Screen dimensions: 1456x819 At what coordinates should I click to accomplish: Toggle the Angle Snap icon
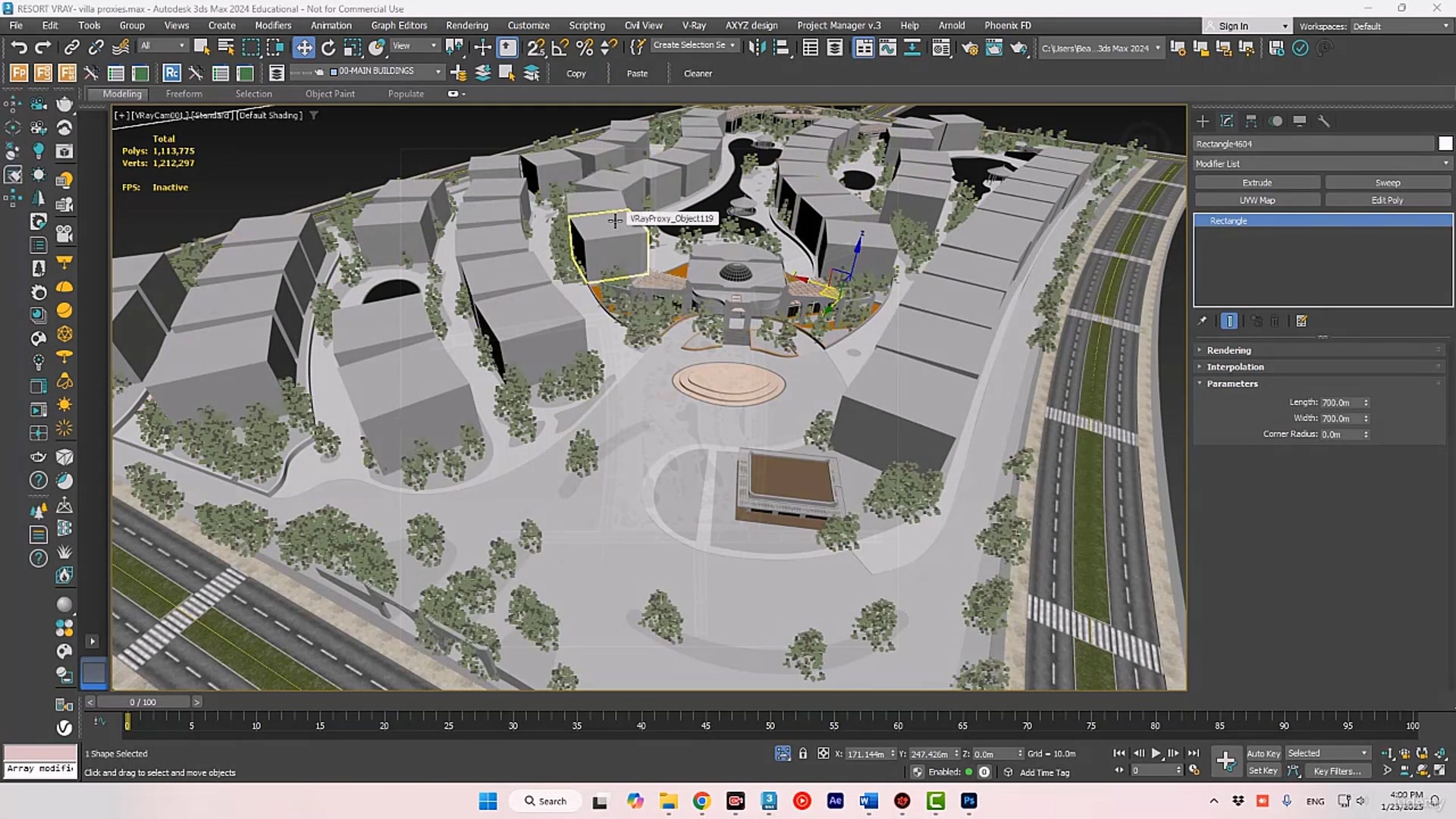point(560,48)
